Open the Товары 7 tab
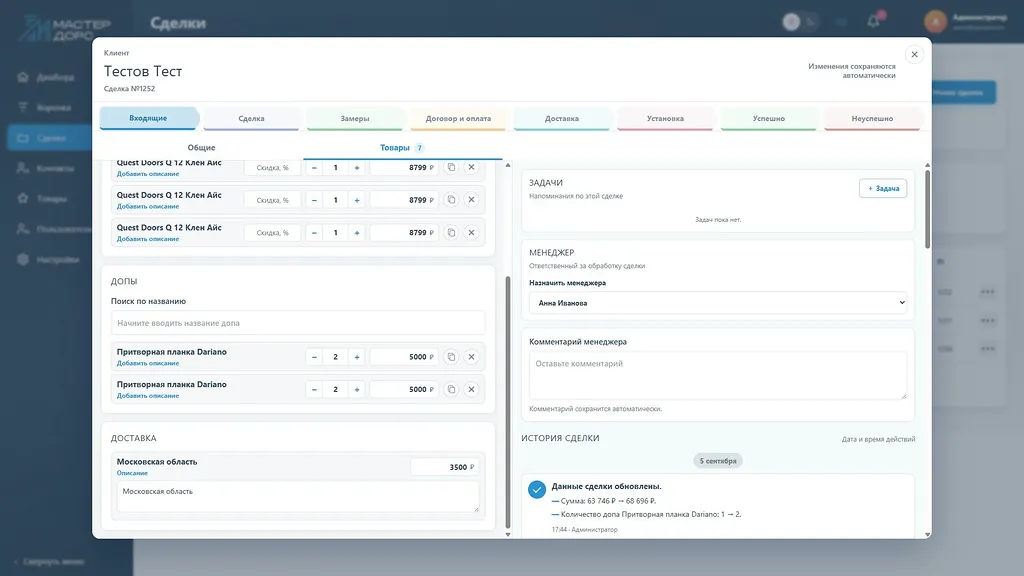Image resolution: width=1024 pixels, height=576 pixels. [x=402, y=148]
